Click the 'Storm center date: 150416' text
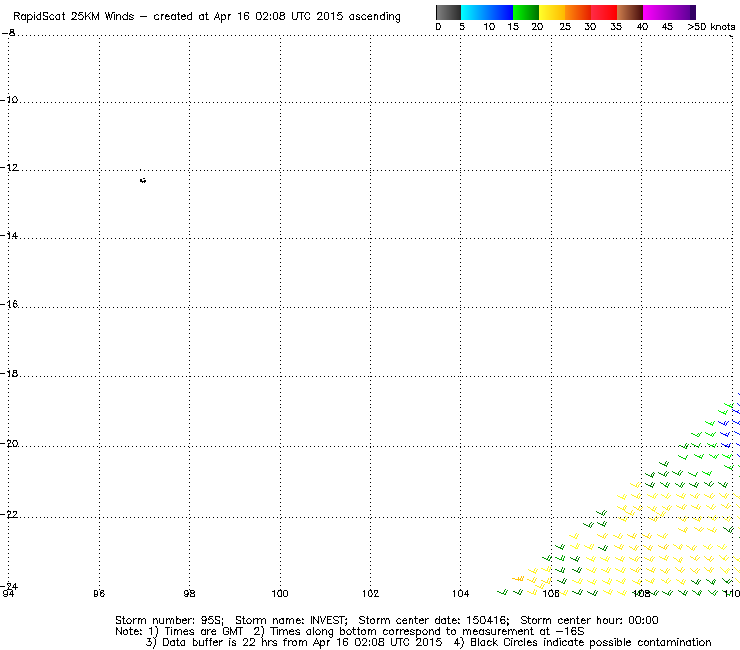The width and height of the screenshot is (740, 650). pos(434,620)
